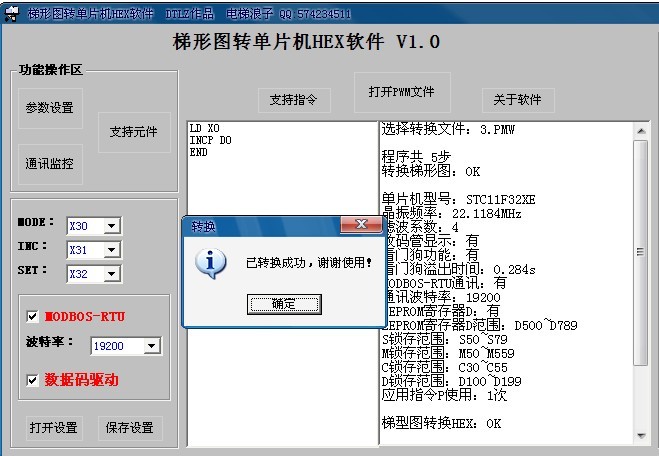Open the SET dropdown showing X32

[111, 272]
